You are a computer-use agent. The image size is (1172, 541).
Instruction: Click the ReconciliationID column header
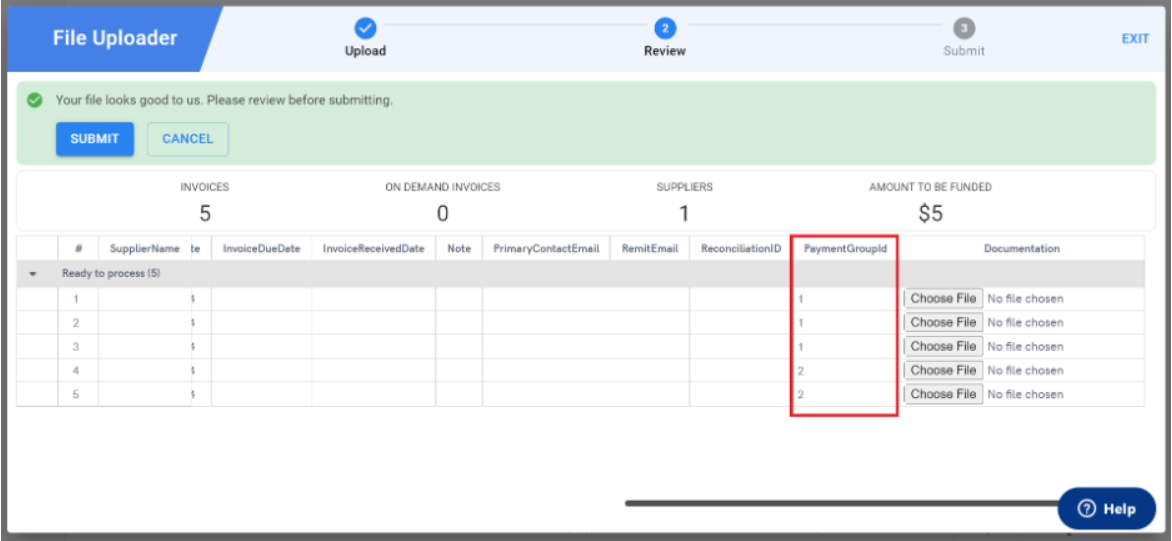coord(740,249)
